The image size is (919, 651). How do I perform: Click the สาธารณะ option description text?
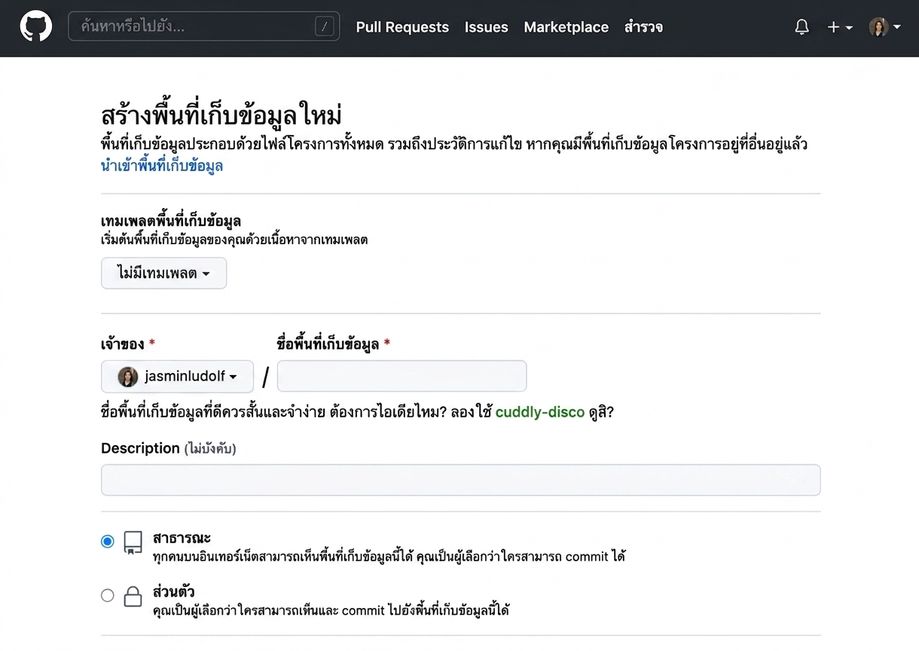tap(389, 556)
